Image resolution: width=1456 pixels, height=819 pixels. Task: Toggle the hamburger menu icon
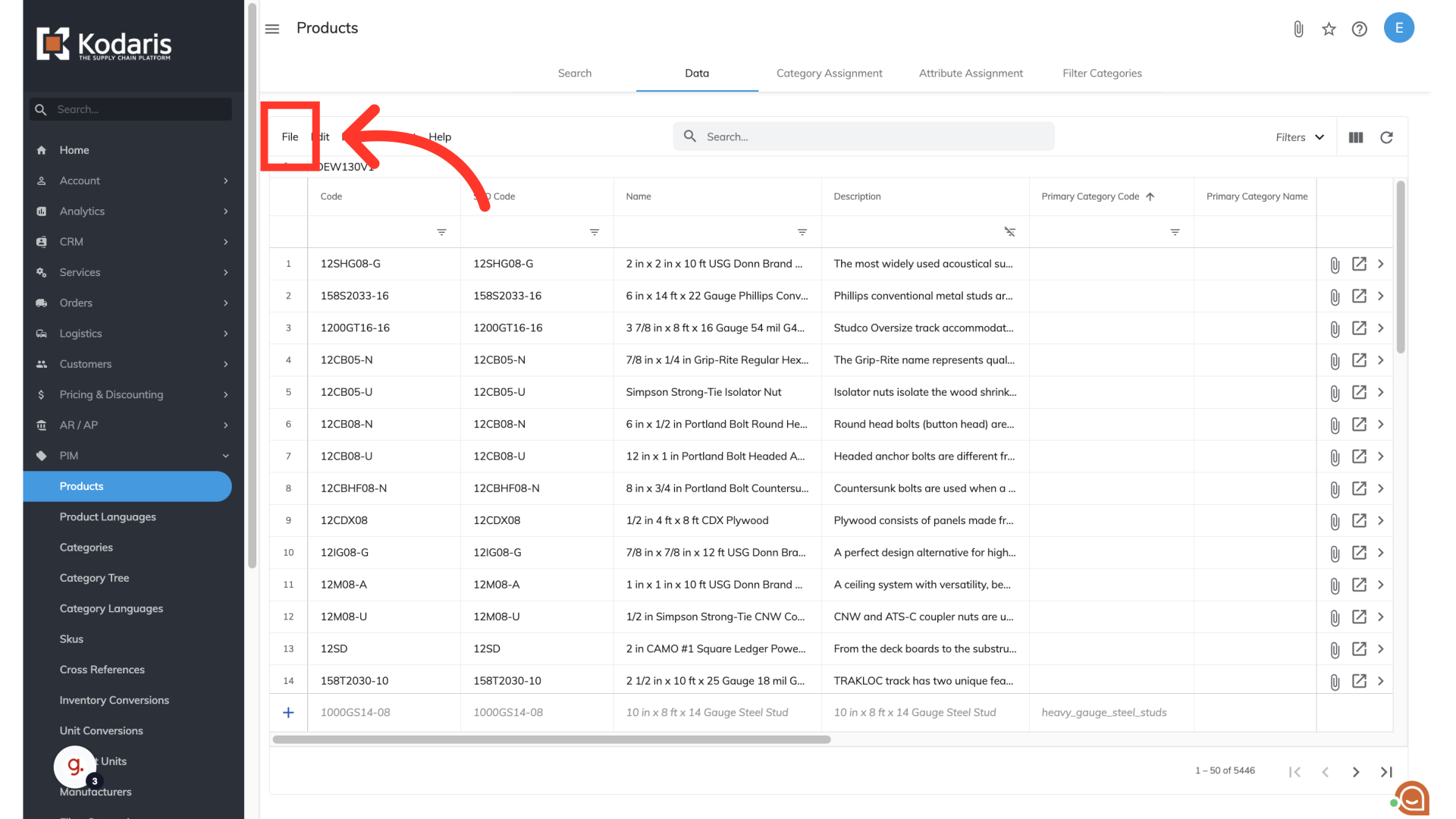coord(272,29)
